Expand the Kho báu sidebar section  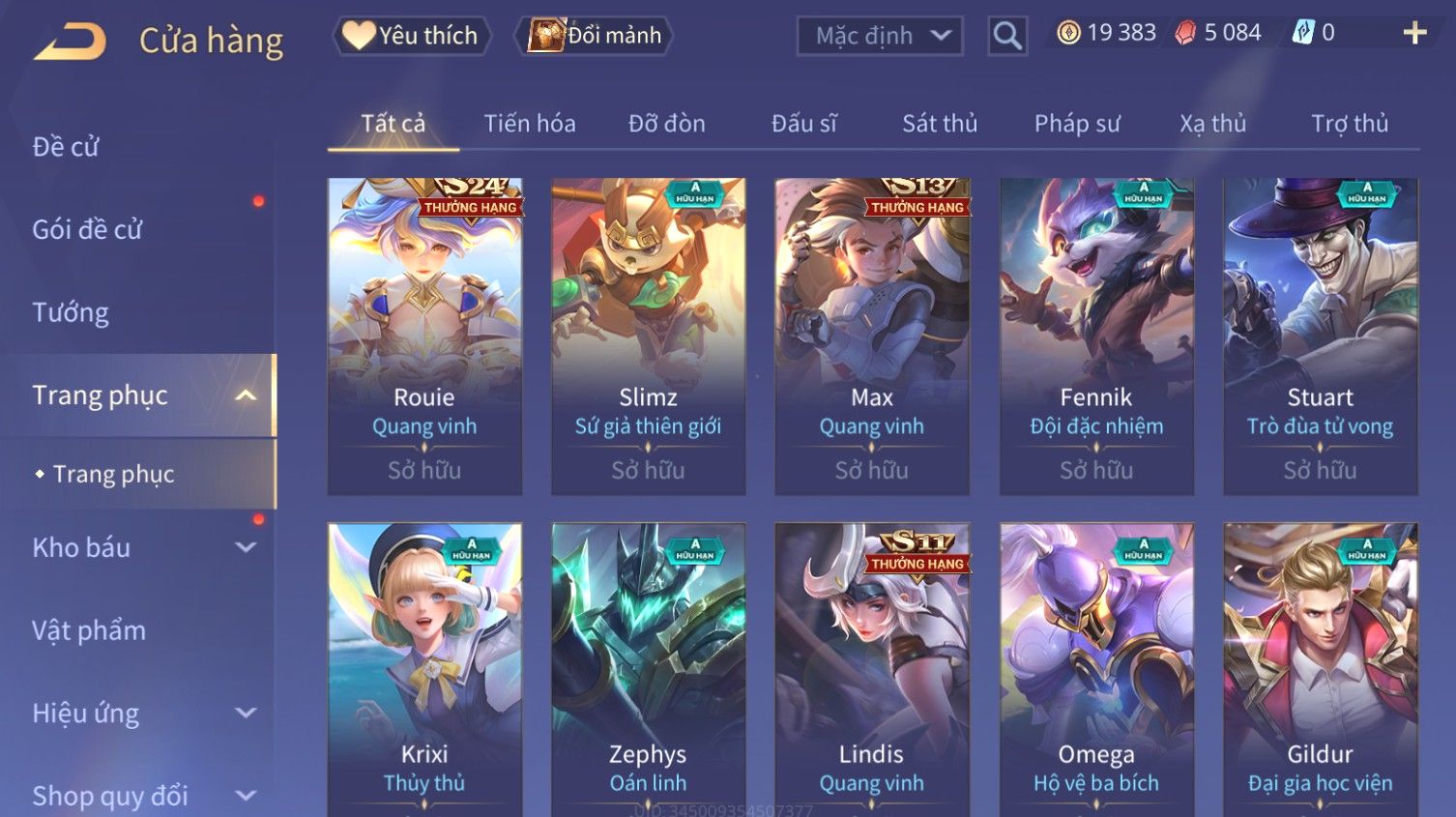coord(246,547)
